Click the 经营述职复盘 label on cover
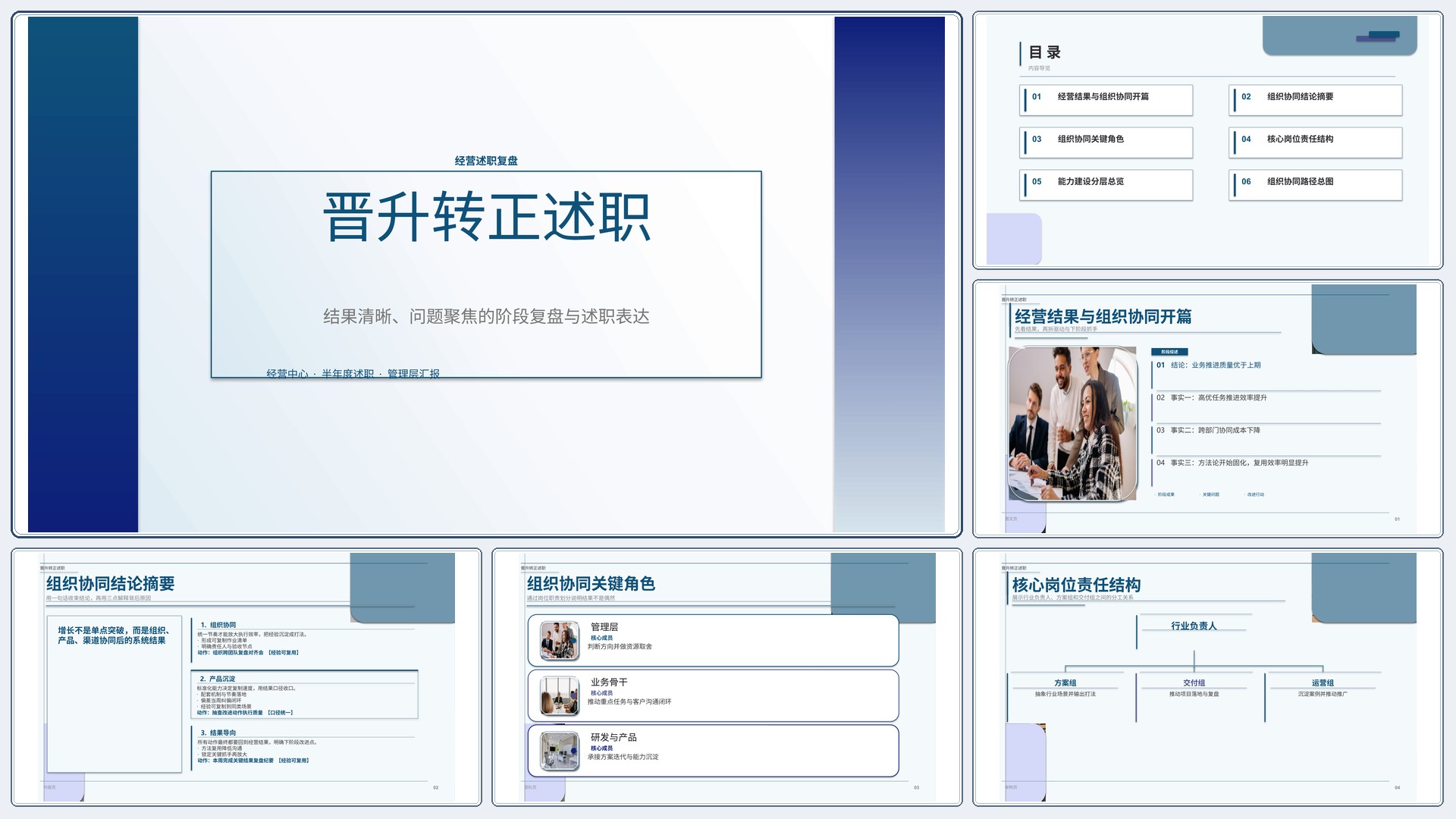The image size is (1456, 819). point(486,161)
